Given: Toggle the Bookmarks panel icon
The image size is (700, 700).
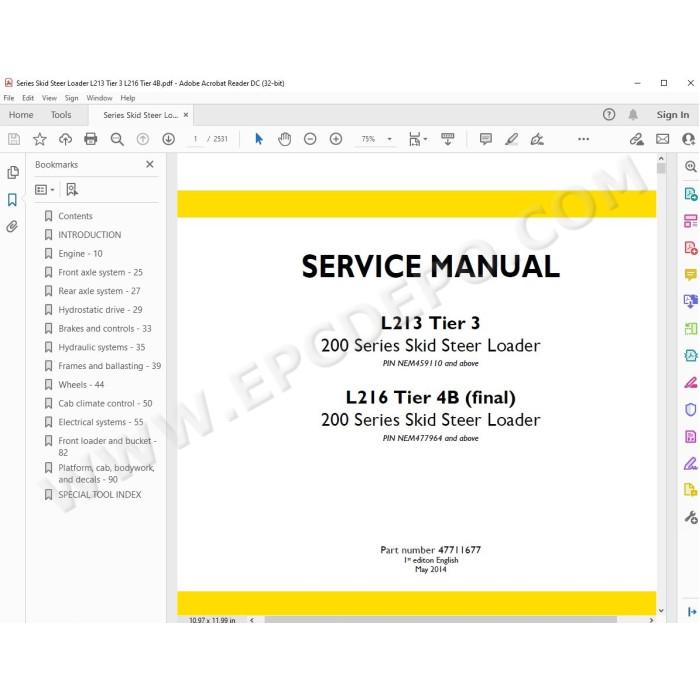Looking at the screenshot, I should click(x=12, y=200).
